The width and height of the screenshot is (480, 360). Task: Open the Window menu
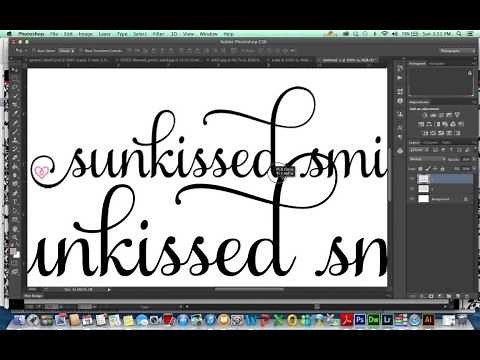(x=208, y=34)
